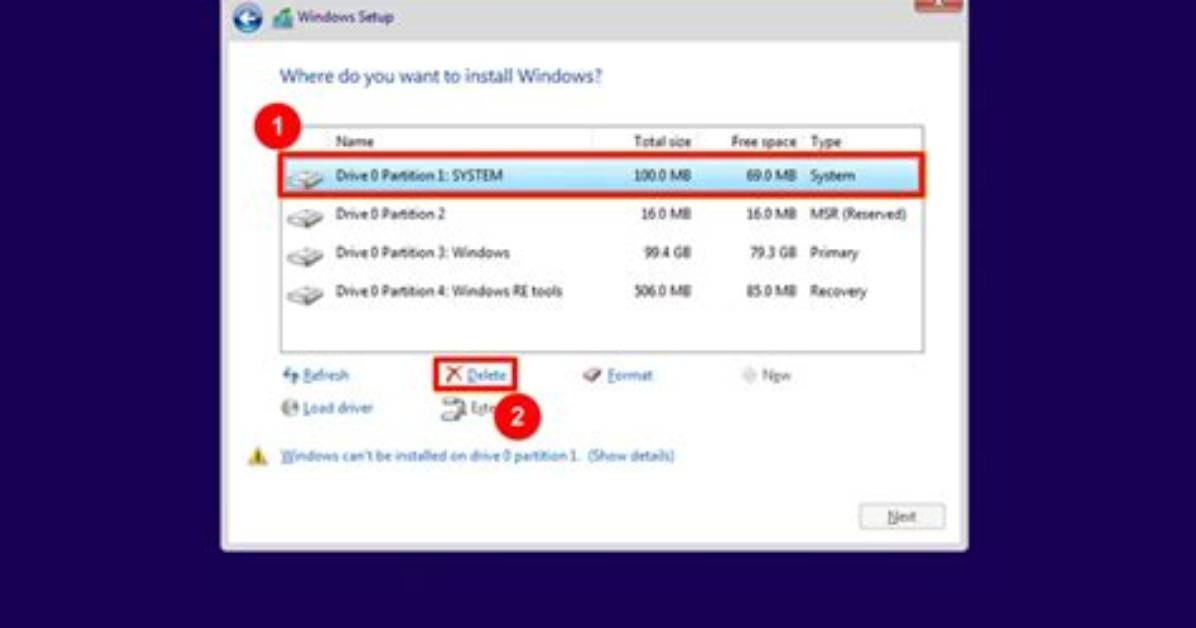Click the Show details link
This screenshot has width=1196, height=628.
coord(631,456)
